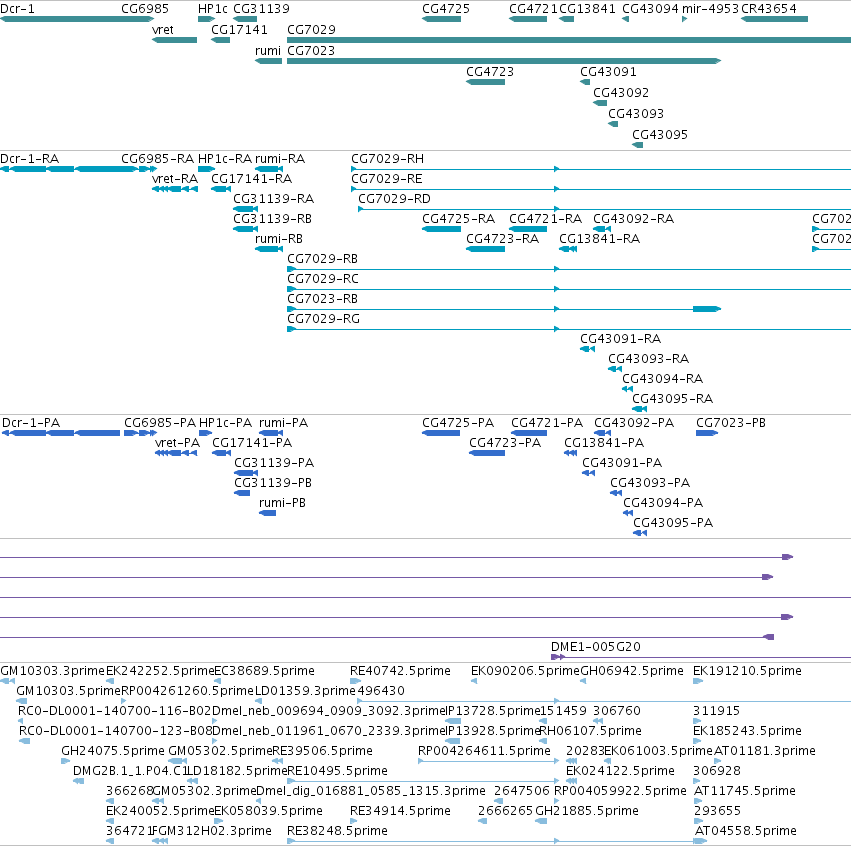
Task: Click the CG4723-RA transcript label
Action: (x=503, y=239)
